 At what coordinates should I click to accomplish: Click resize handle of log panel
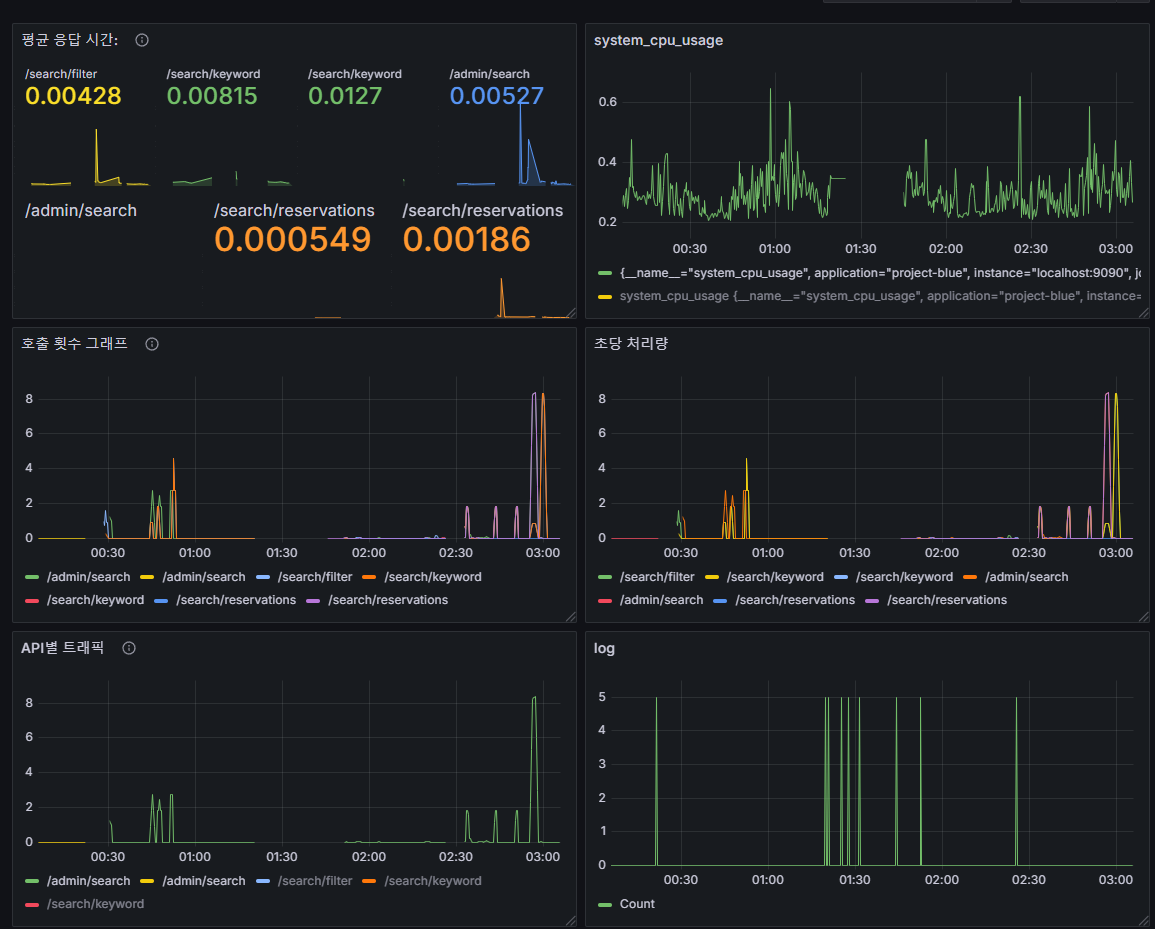click(x=1144, y=921)
